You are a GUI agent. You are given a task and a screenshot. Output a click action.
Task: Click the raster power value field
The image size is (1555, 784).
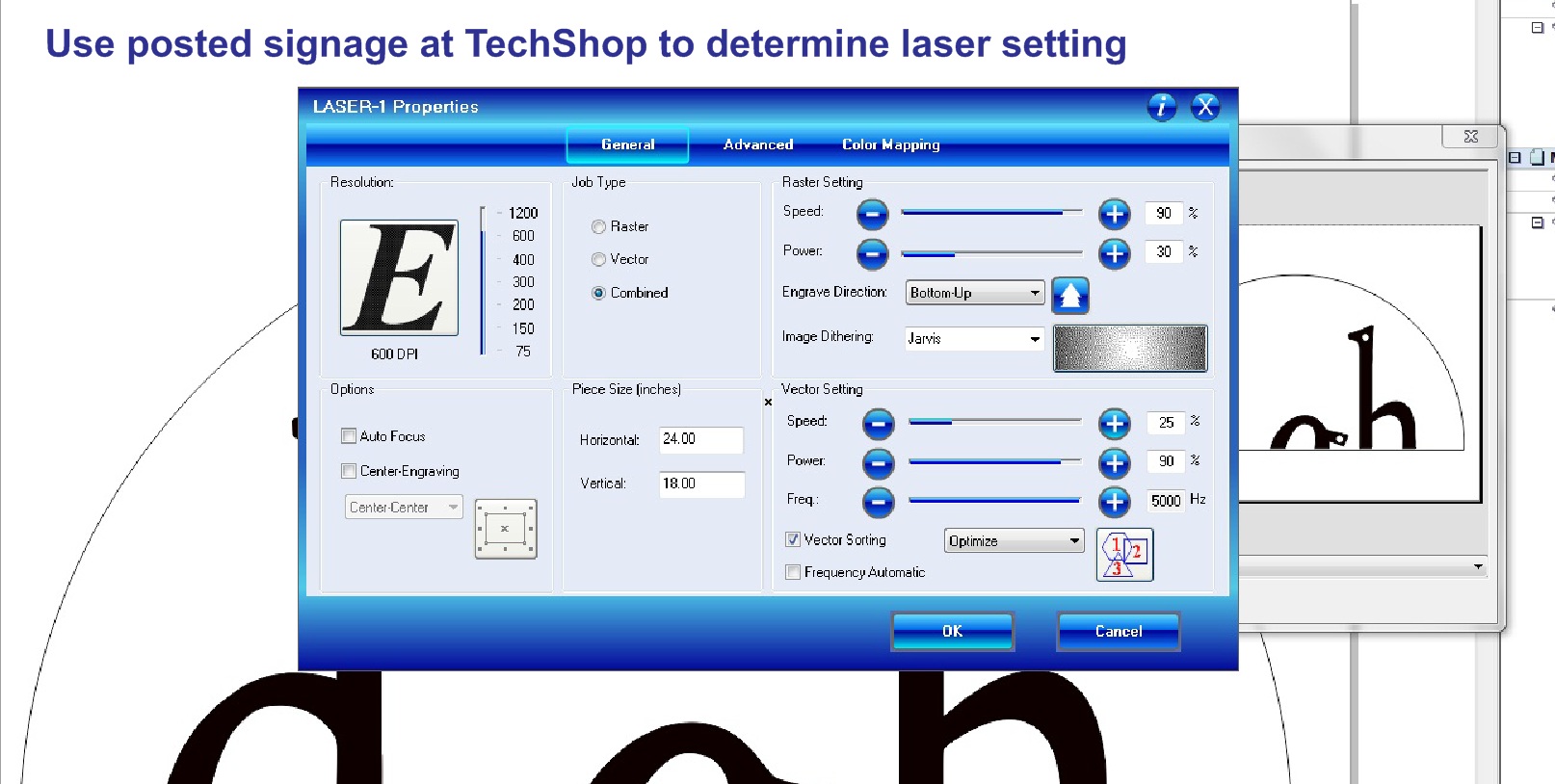click(1164, 251)
